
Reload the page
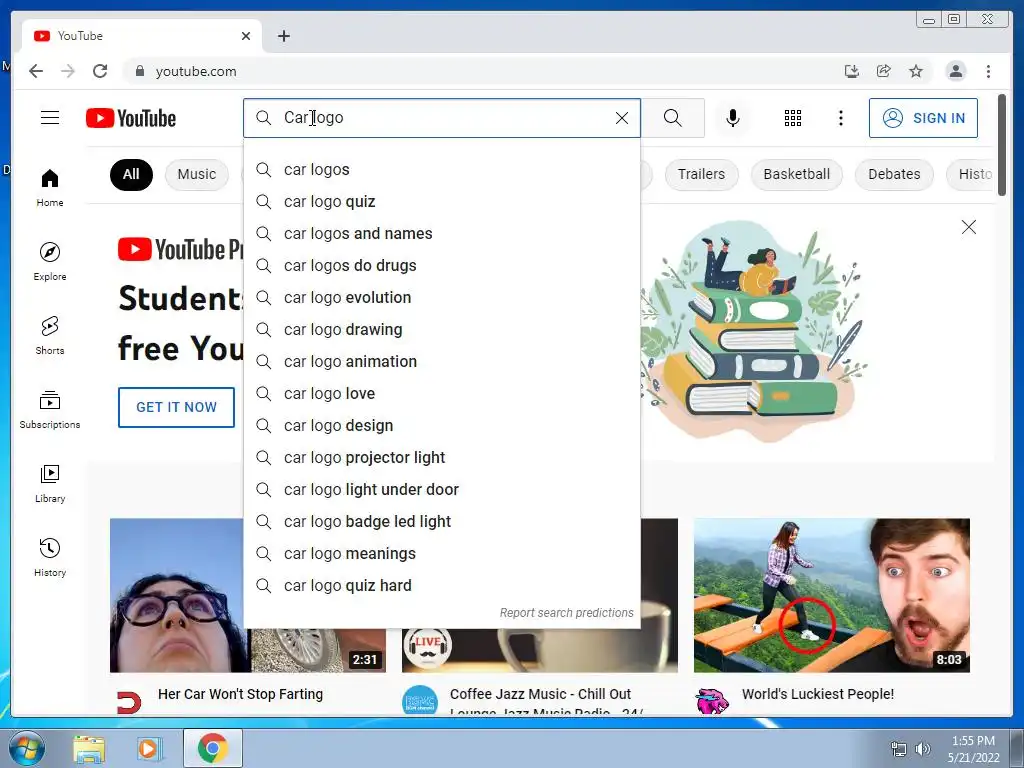pyautogui.click(x=100, y=71)
